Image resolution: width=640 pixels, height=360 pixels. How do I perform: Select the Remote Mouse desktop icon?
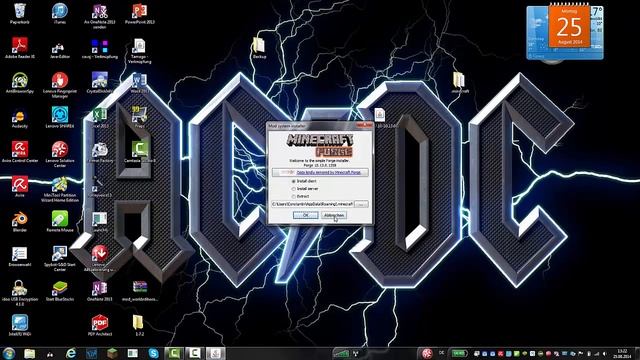click(60, 222)
